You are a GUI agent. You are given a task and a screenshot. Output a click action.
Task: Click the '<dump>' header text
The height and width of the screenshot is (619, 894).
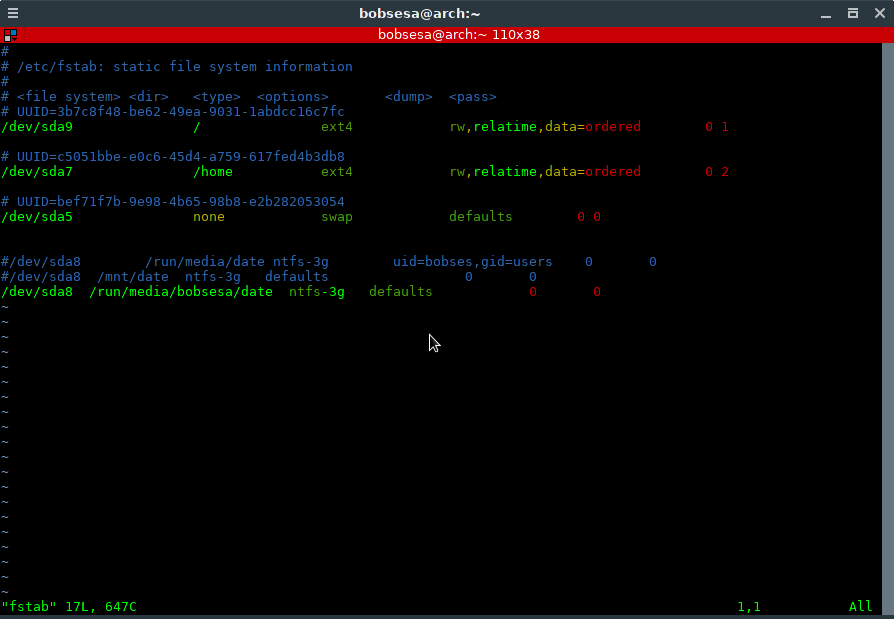point(409,97)
